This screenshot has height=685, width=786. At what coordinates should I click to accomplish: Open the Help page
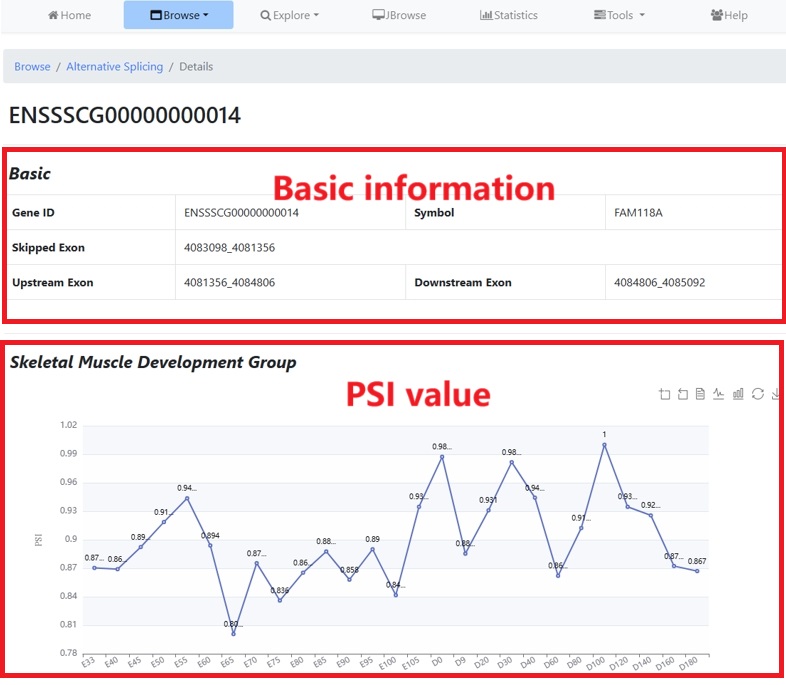point(728,15)
